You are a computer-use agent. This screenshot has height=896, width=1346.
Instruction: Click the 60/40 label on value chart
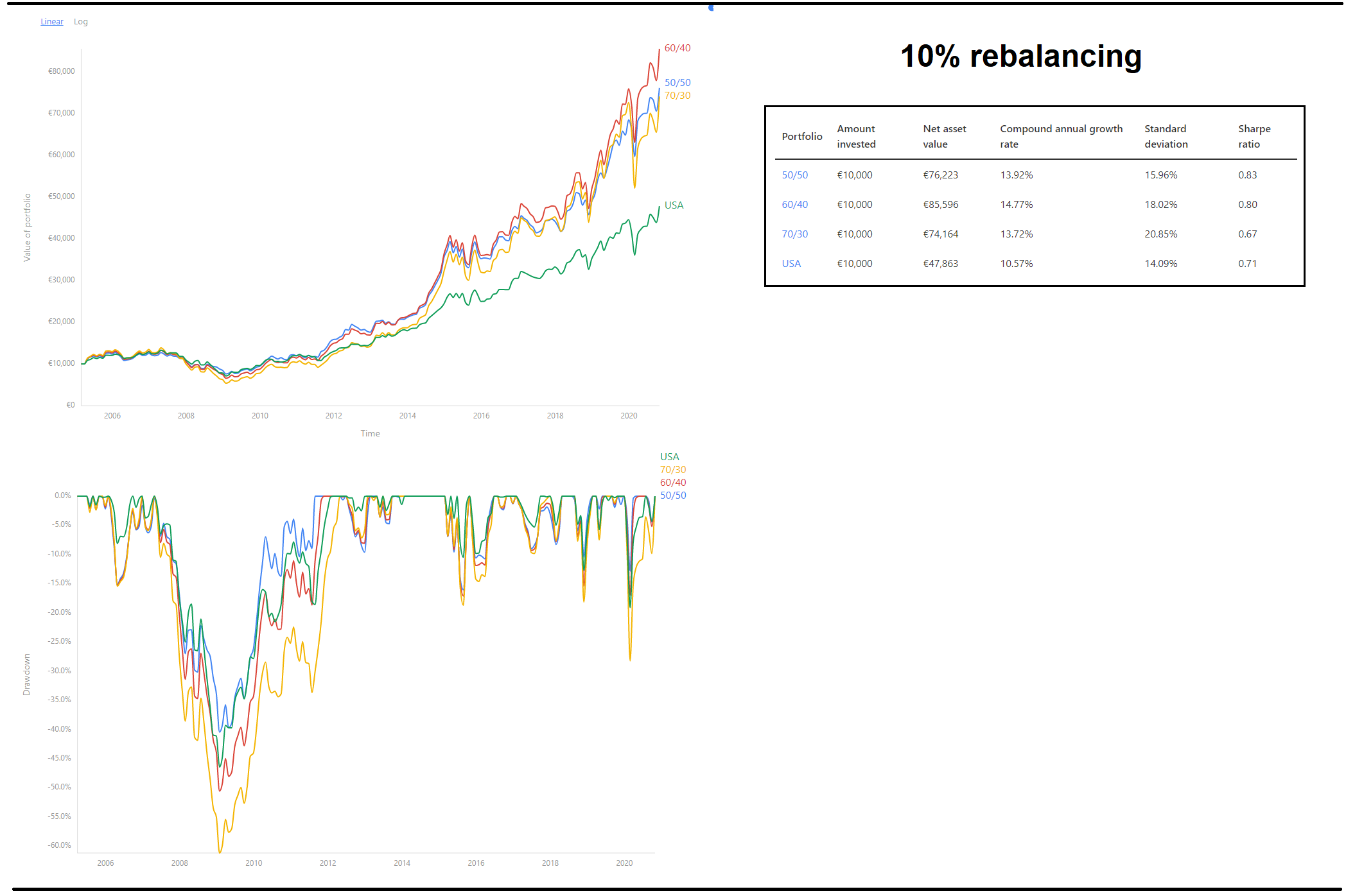click(677, 48)
